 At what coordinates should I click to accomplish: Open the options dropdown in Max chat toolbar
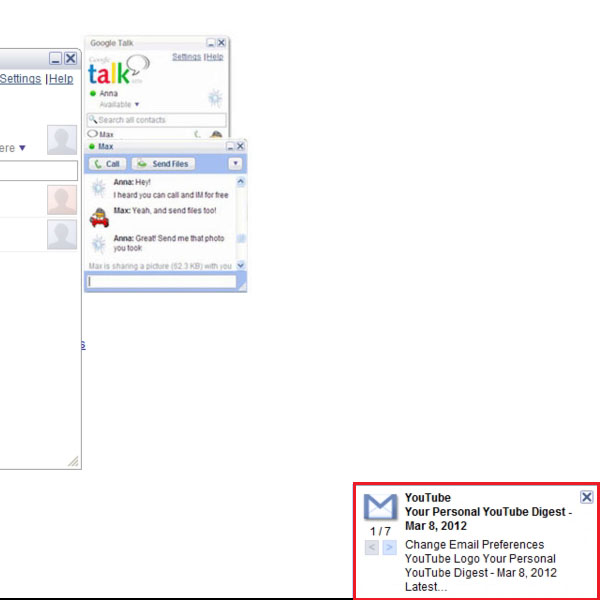click(x=235, y=163)
